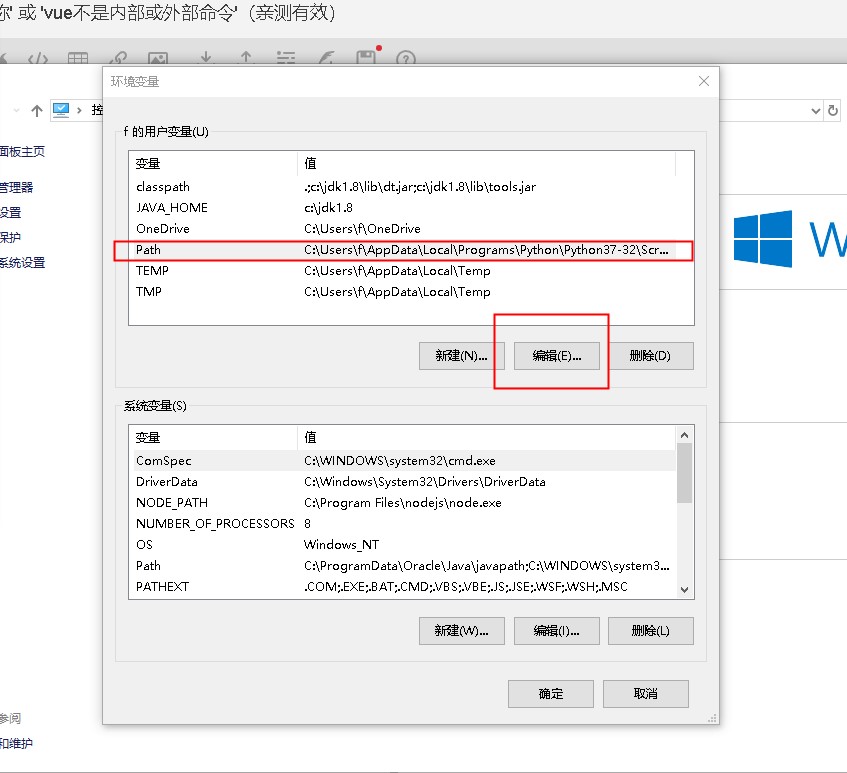
Task: Open the recent locations dropdown chevron
Action: tap(17, 110)
